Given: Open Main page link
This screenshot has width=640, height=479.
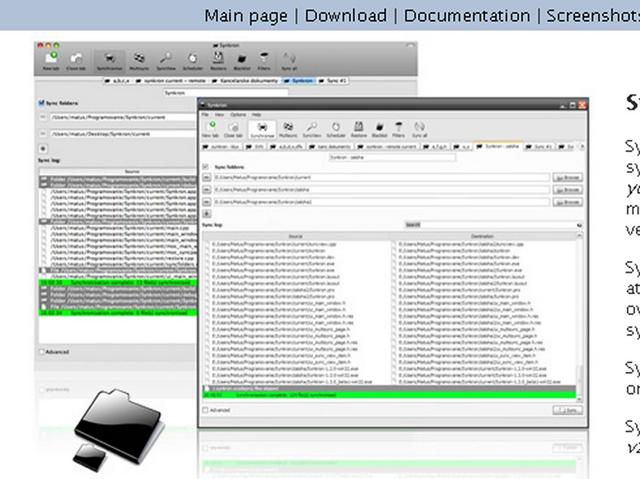Looking at the screenshot, I should 246,16.
